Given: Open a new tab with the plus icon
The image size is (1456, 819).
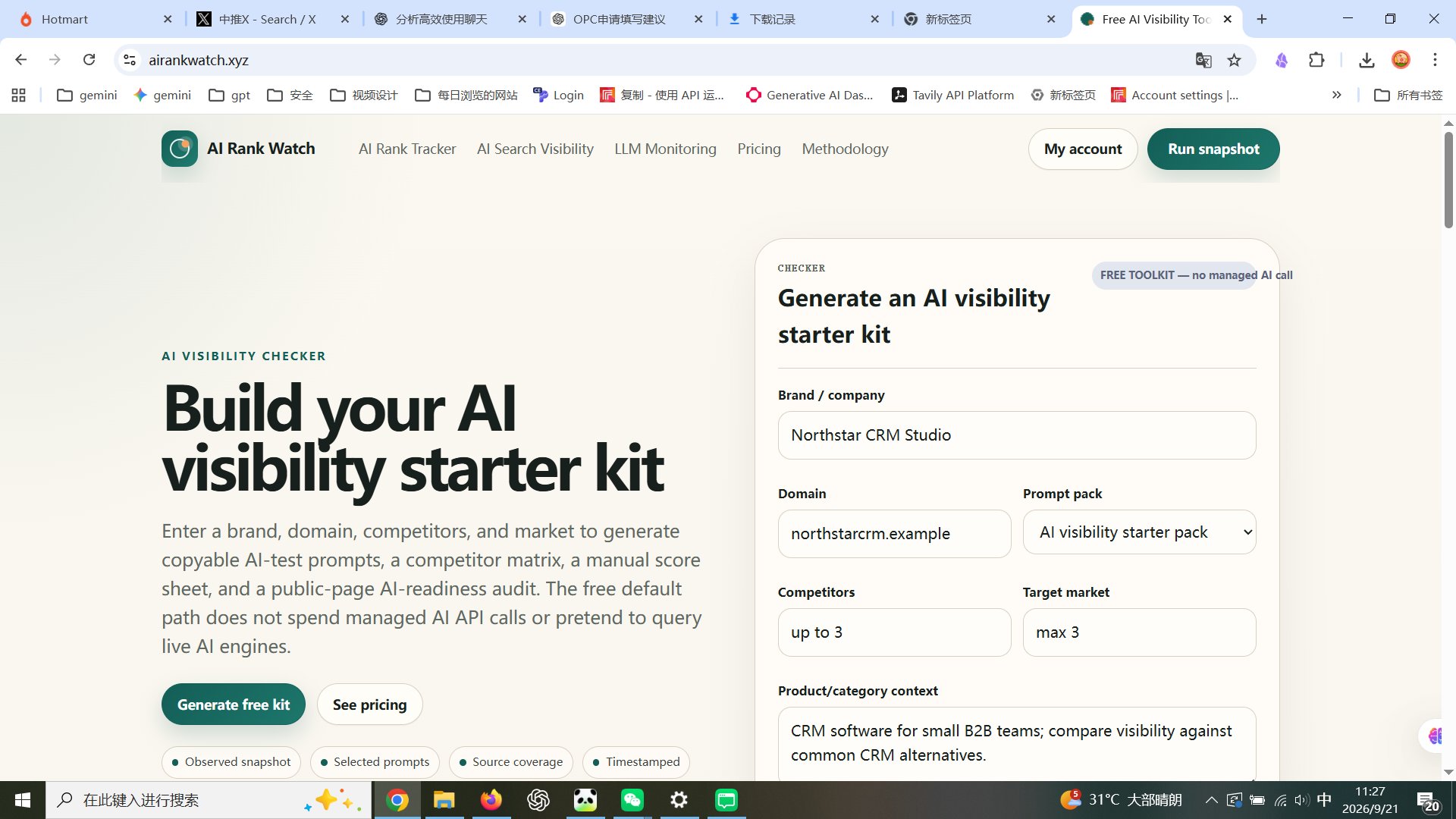Looking at the screenshot, I should tap(1262, 19).
